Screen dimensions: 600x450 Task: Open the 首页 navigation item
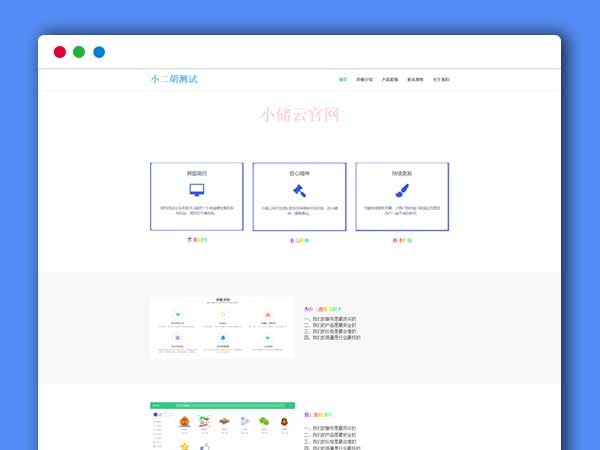pos(343,79)
